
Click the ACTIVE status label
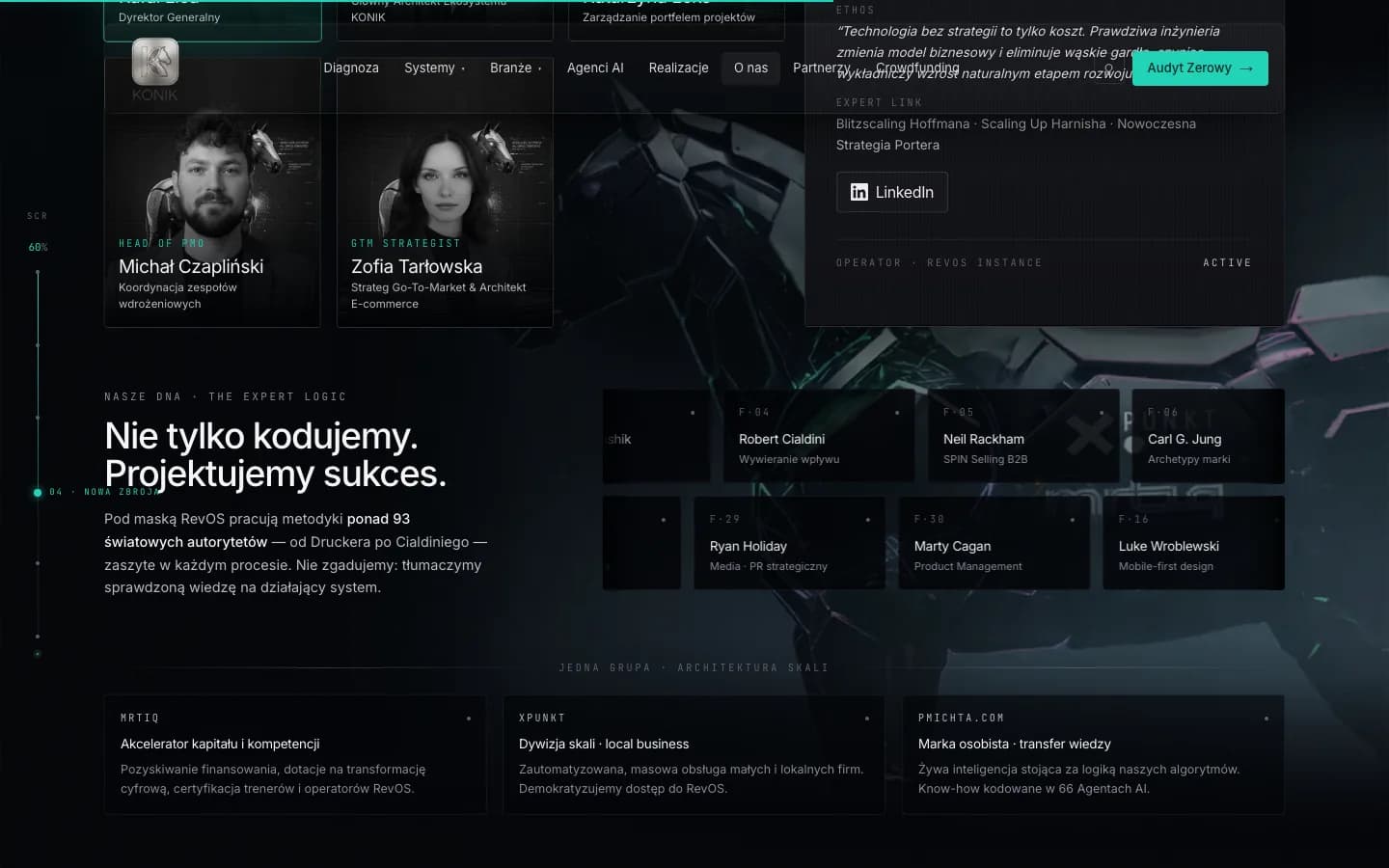coord(1227,262)
